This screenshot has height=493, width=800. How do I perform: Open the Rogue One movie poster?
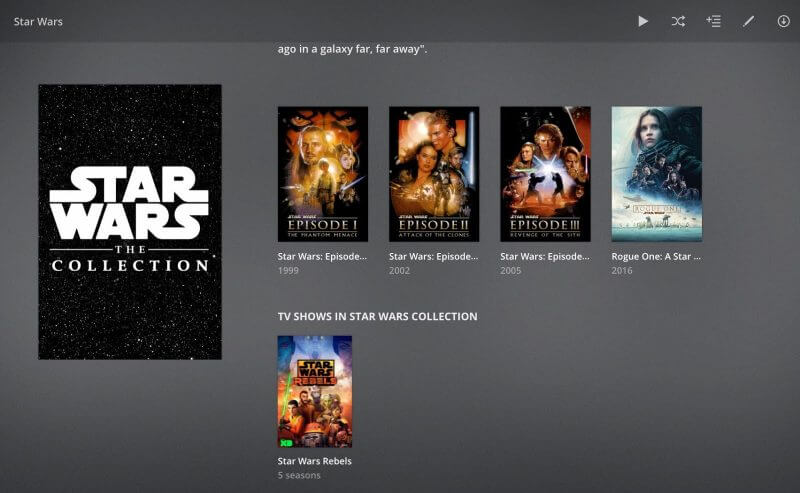pos(656,174)
